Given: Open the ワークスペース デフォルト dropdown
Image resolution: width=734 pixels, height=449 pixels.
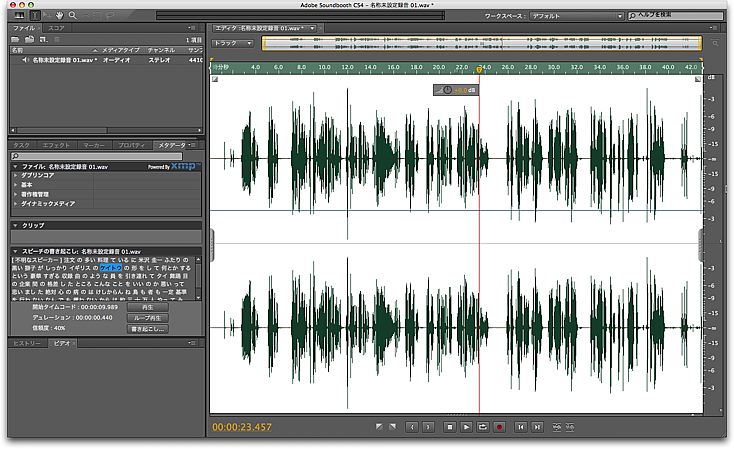Looking at the screenshot, I should pos(578,16).
